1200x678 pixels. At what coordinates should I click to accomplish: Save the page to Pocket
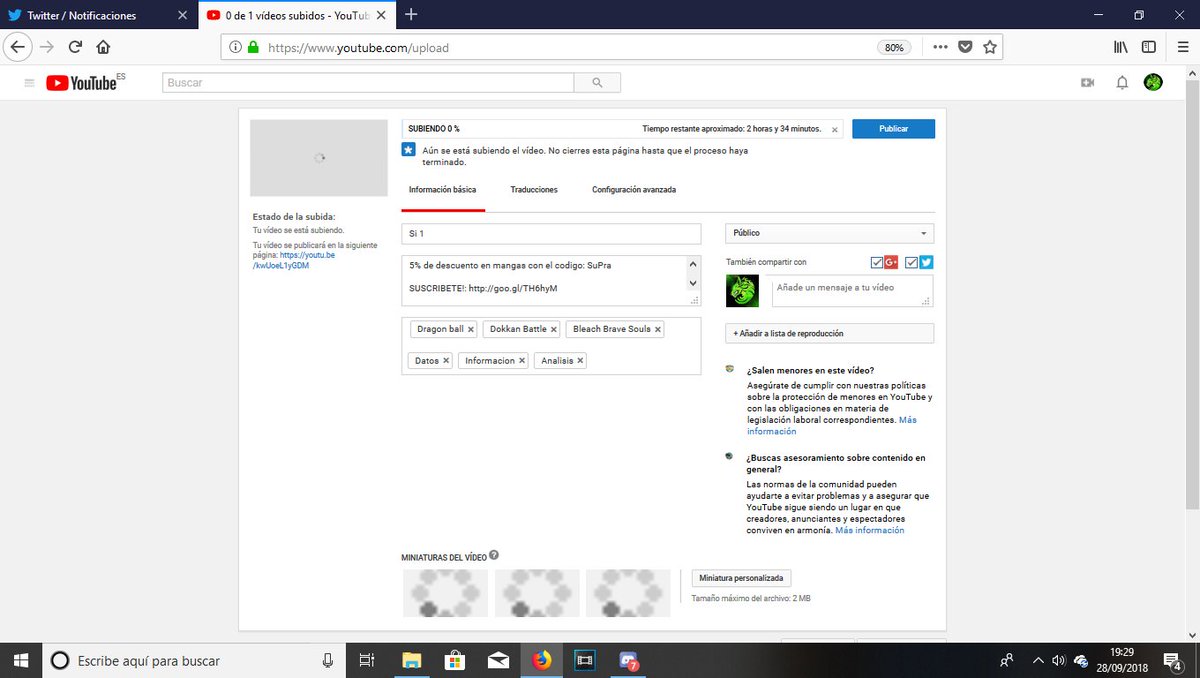pos(965,47)
